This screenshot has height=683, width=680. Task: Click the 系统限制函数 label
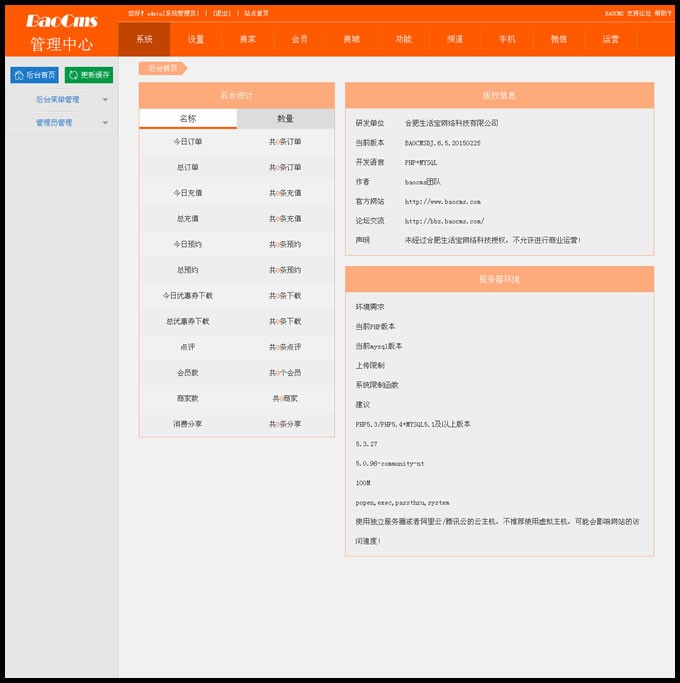377,385
